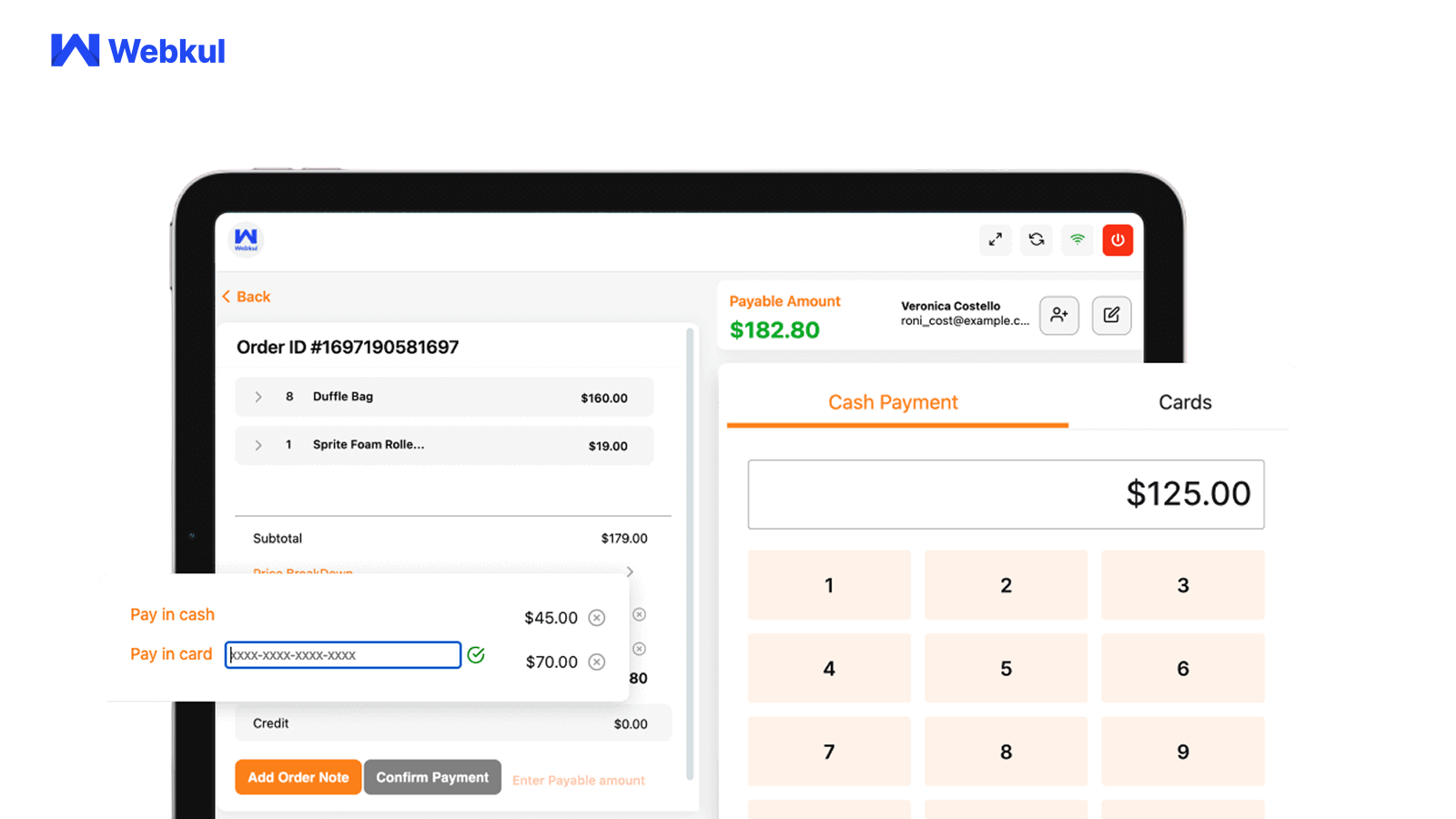The width and height of the screenshot is (1456, 819).
Task: Tap keypad number 3
Action: (1183, 585)
